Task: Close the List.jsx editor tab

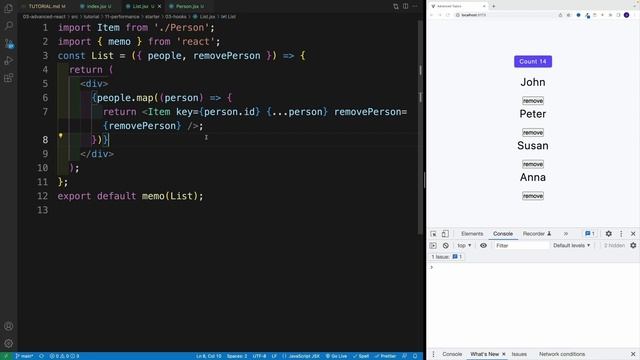Action: click(159, 6)
